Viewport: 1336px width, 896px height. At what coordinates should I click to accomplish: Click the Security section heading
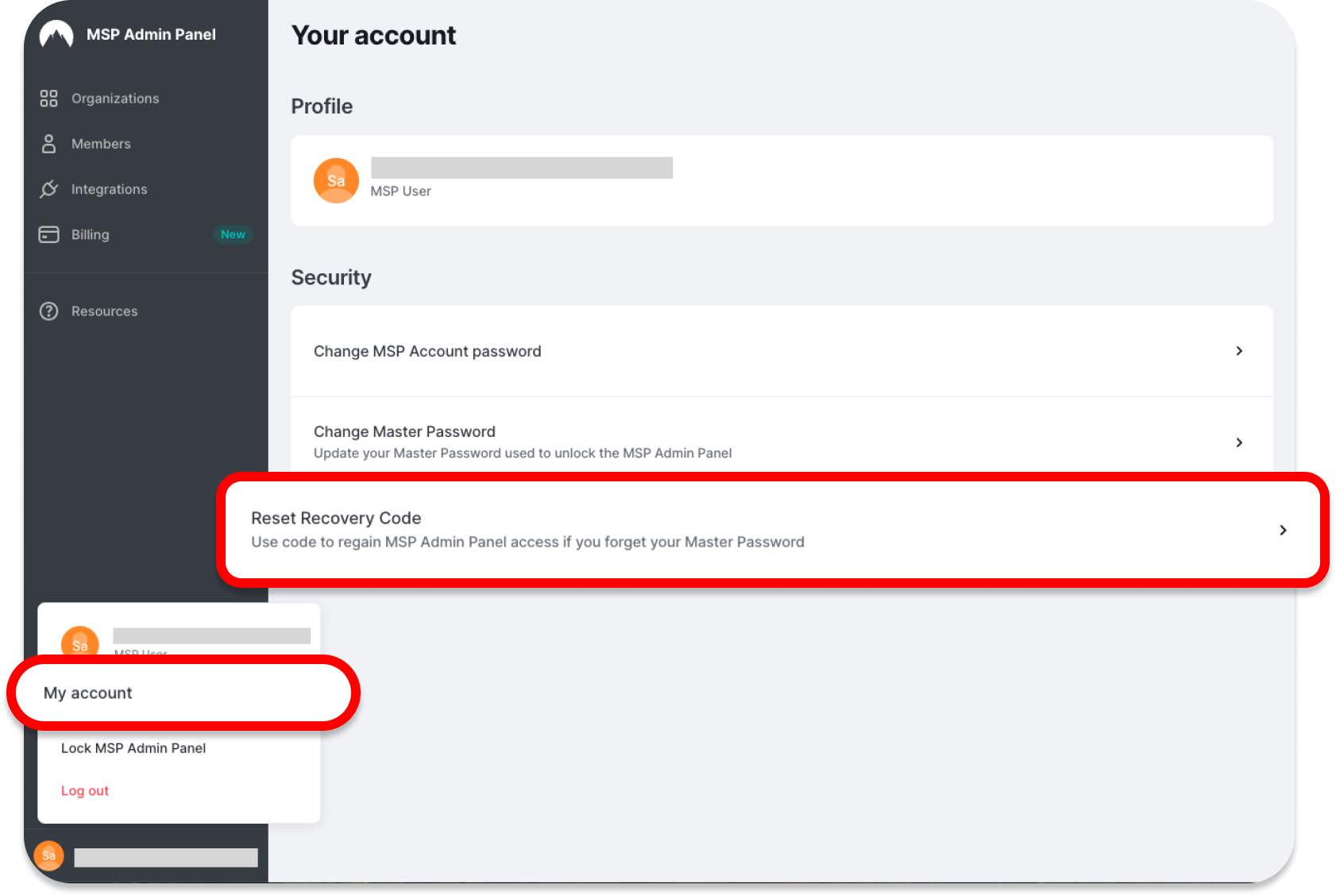(331, 277)
